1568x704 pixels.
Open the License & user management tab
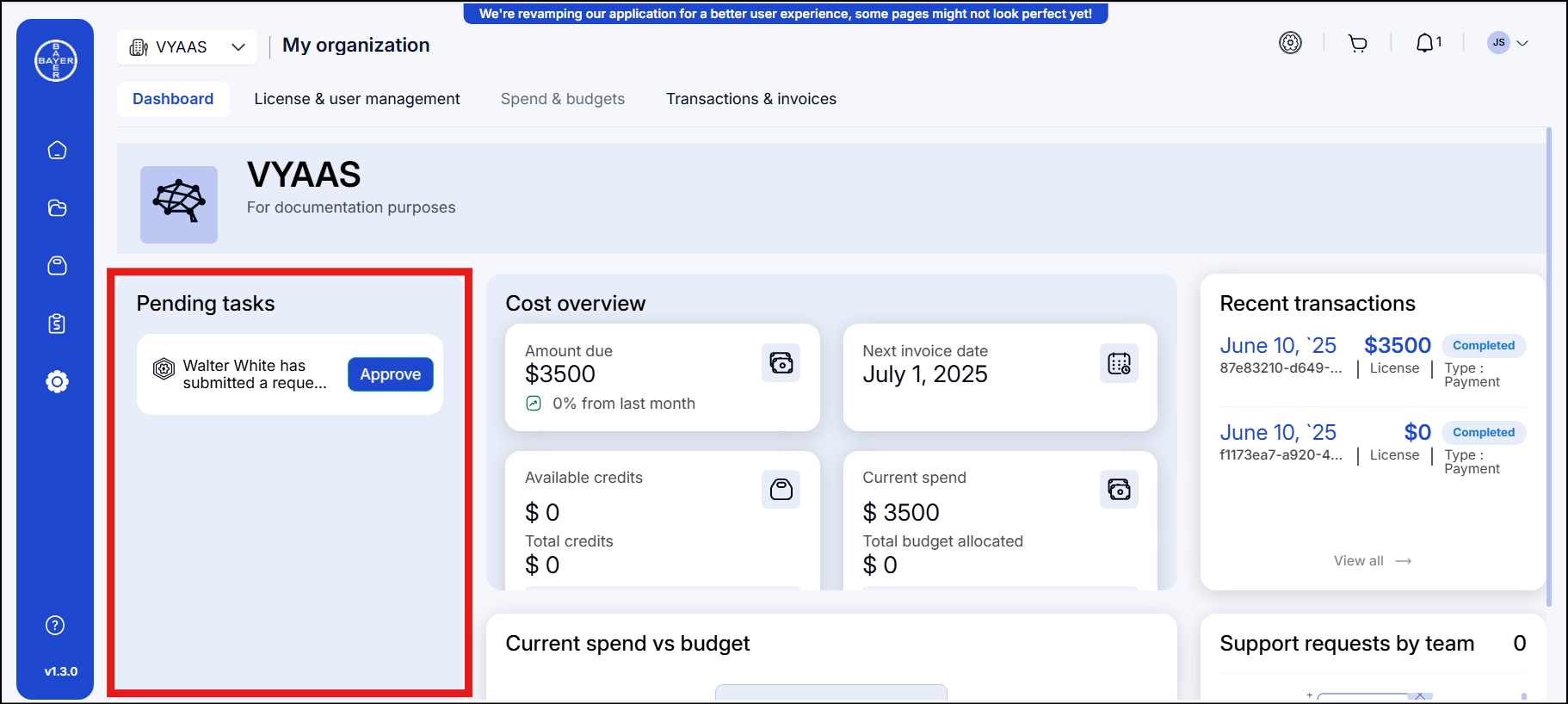pos(357,99)
